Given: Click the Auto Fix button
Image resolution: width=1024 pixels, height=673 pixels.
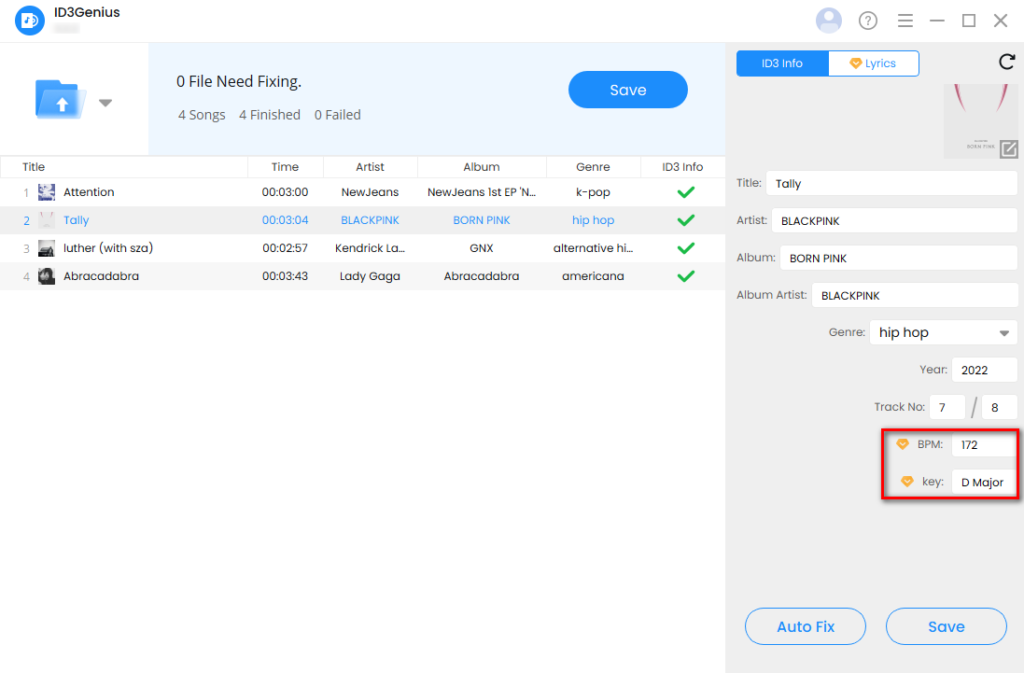Looking at the screenshot, I should click(x=805, y=626).
